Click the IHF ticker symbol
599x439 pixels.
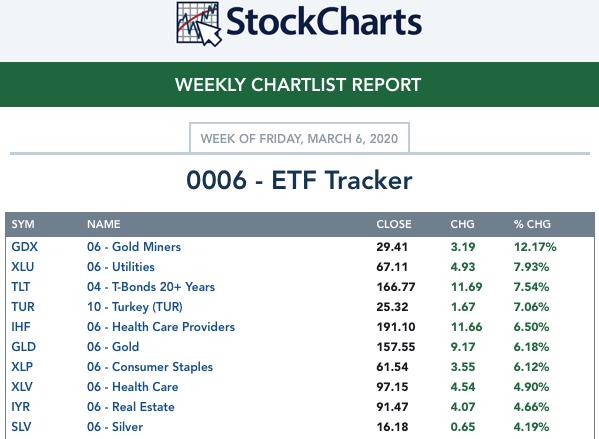click(x=21, y=327)
